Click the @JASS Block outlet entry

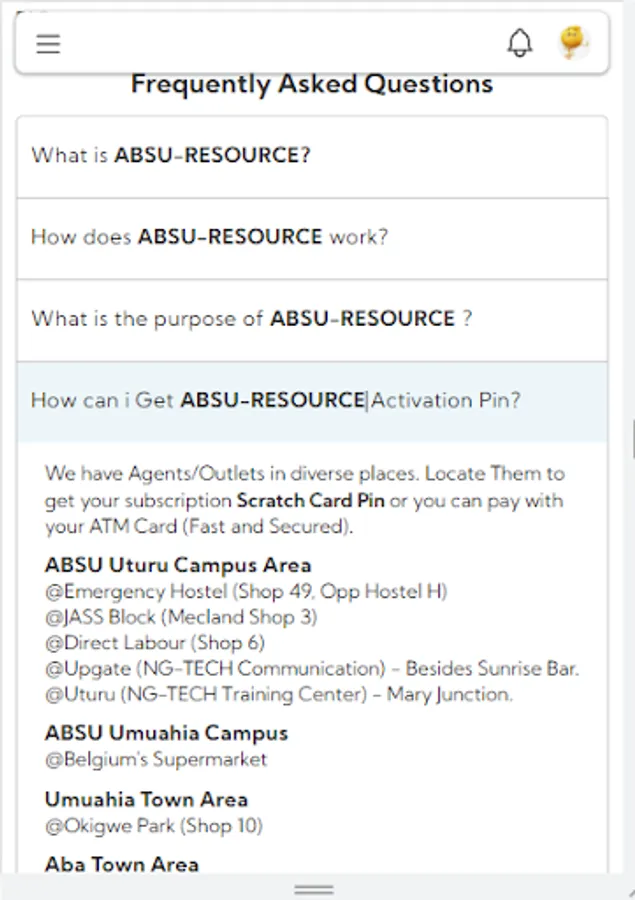[181, 617]
